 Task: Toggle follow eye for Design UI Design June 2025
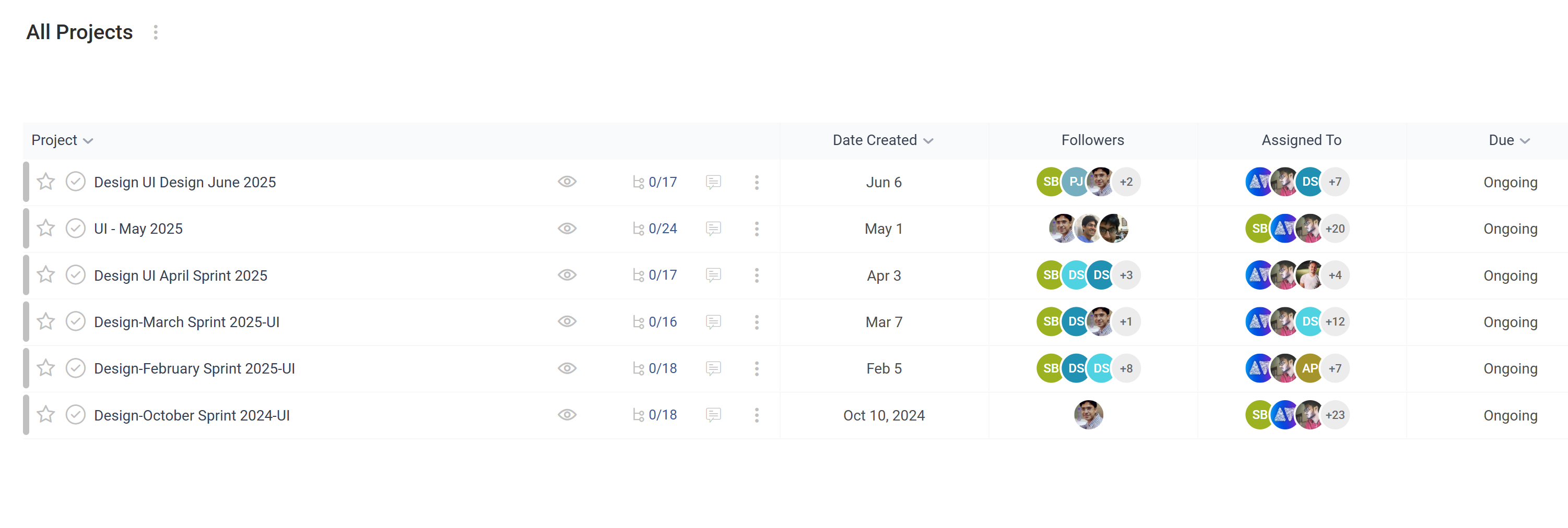click(x=567, y=182)
